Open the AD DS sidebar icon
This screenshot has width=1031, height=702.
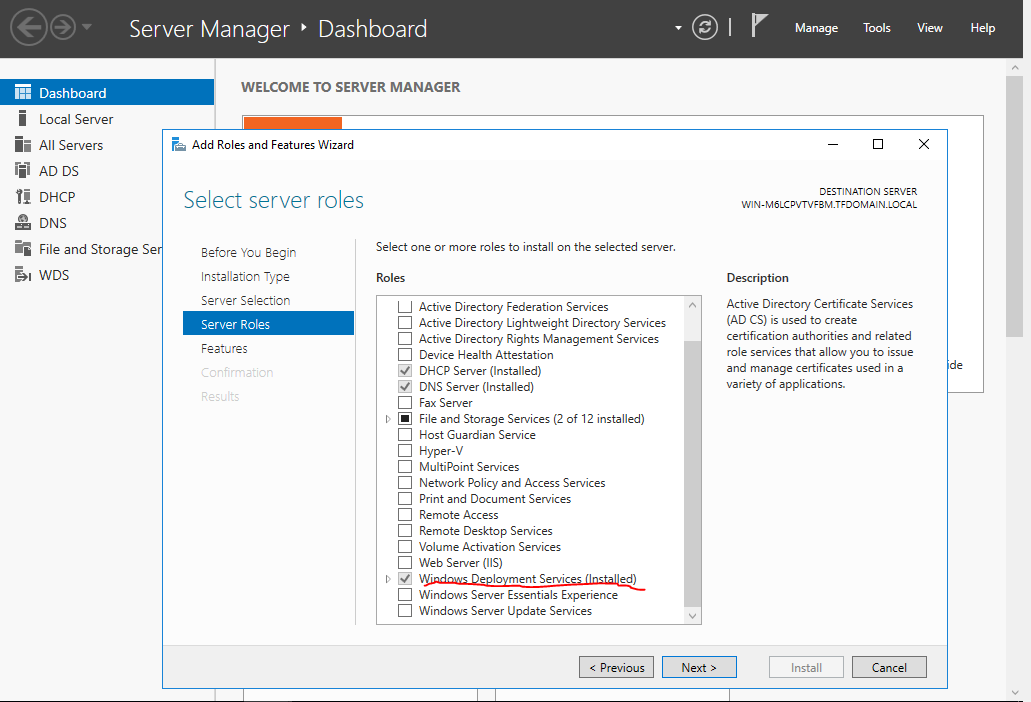[x=22, y=171]
